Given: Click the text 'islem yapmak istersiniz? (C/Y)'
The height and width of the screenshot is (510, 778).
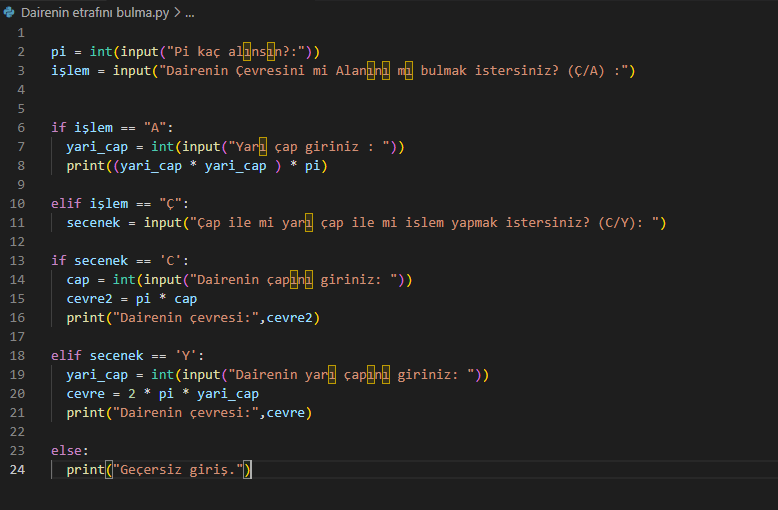Looking at the screenshot, I should [x=520, y=222].
